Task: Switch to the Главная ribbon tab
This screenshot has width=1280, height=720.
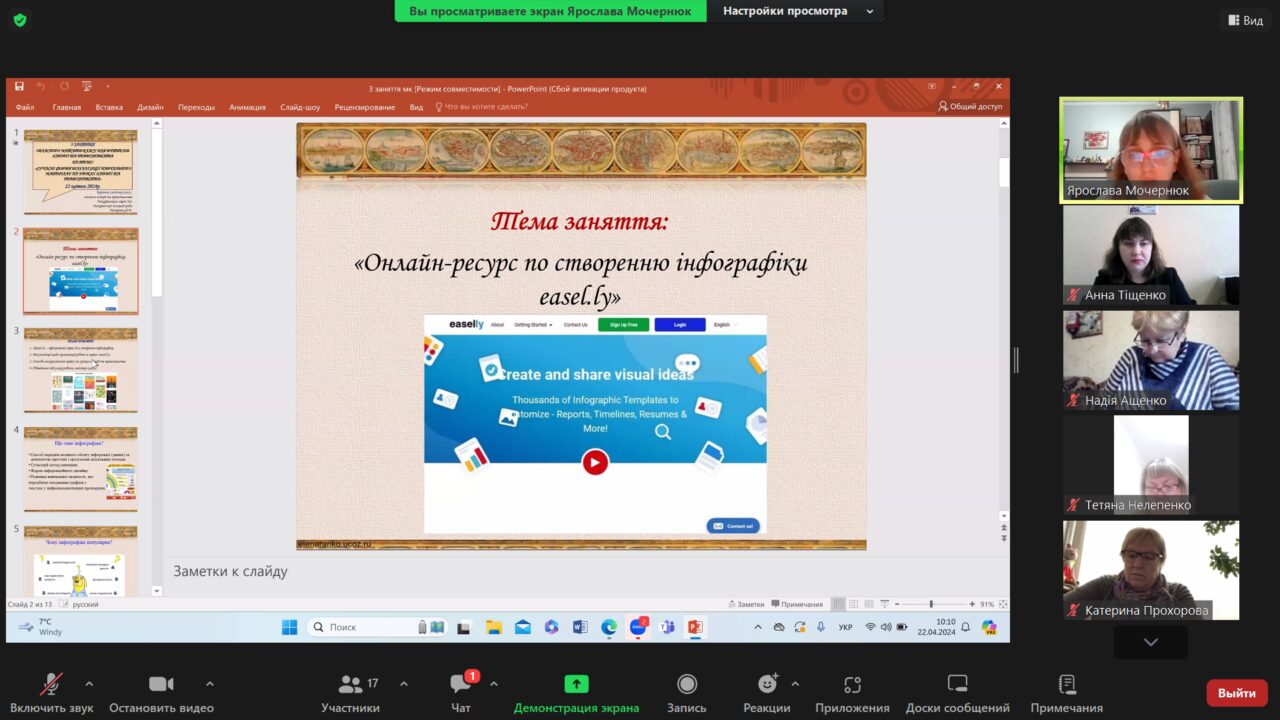Action: [x=67, y=107]
